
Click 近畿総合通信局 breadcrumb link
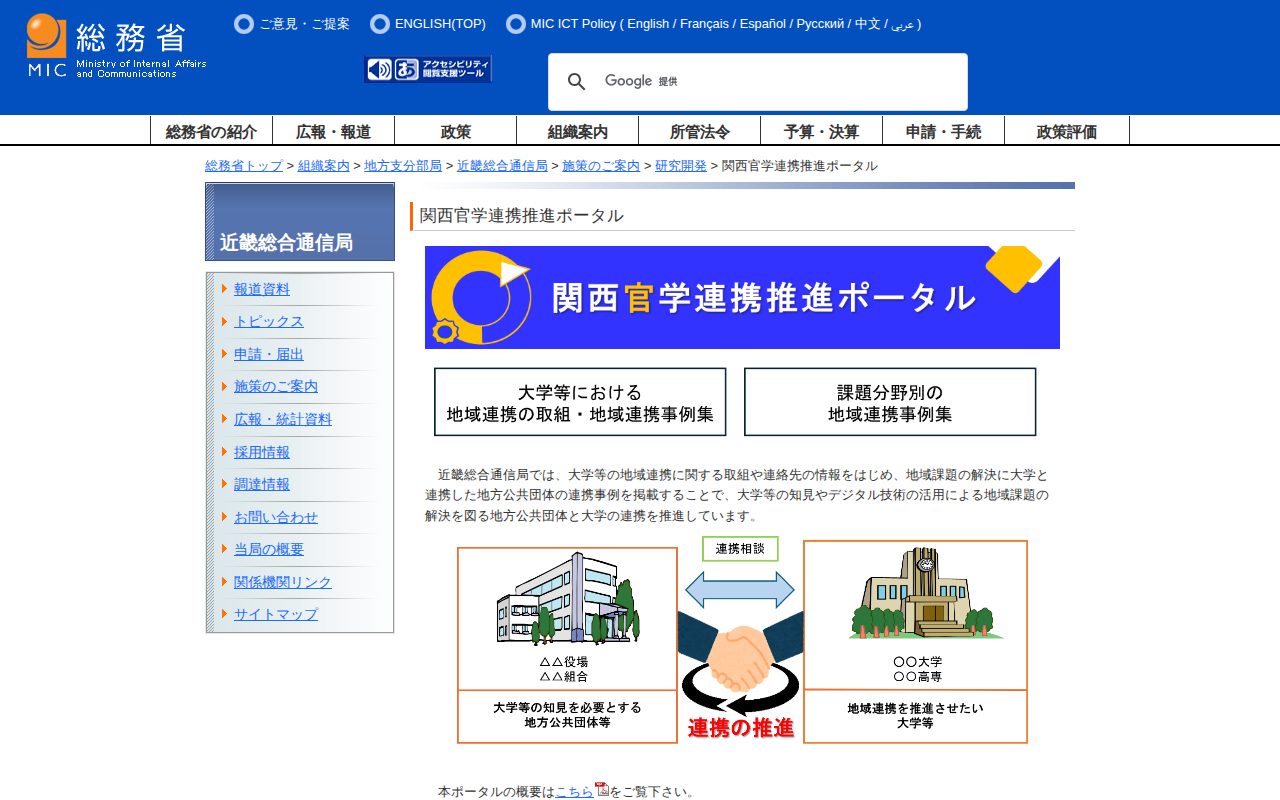coord(502,166)
